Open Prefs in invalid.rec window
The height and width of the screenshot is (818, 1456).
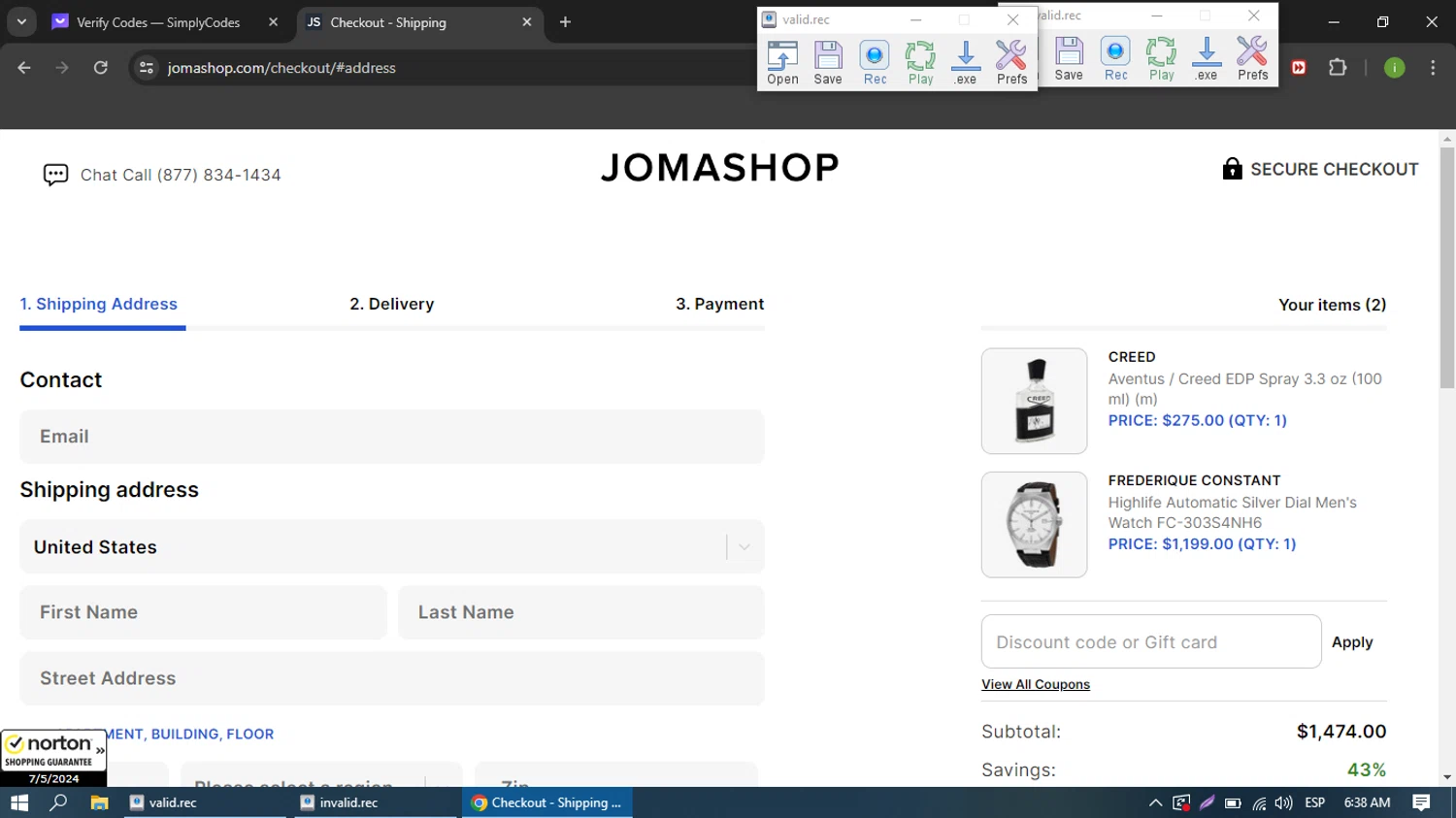[1252, 59]
